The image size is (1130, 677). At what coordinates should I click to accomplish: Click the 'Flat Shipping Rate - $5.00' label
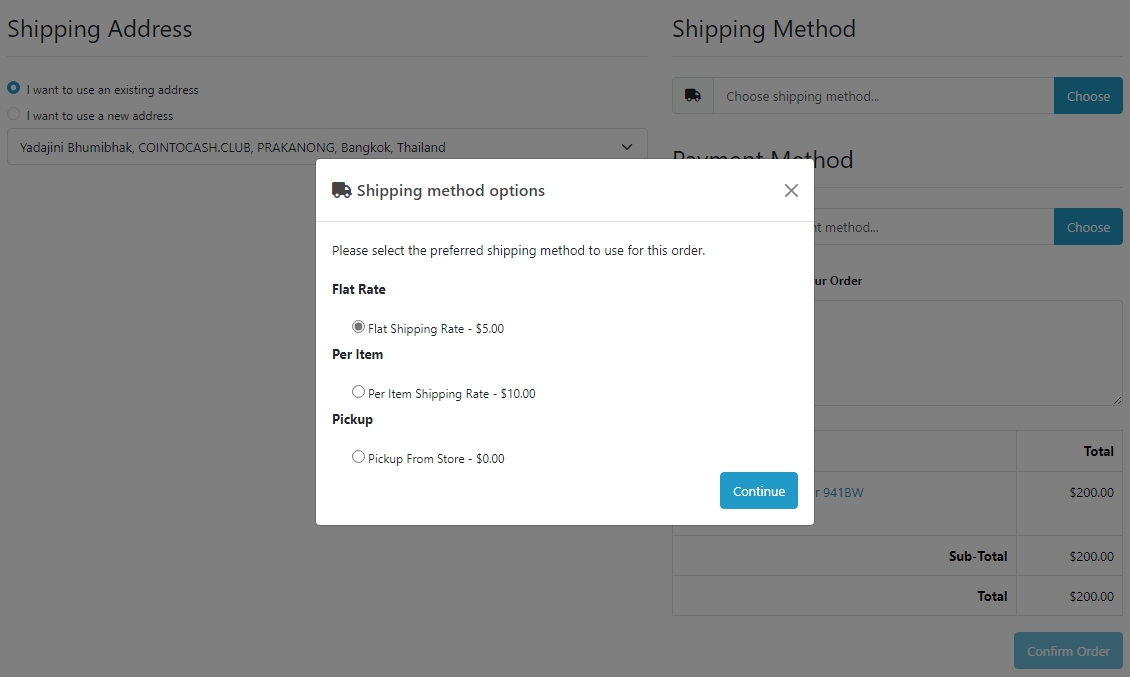click(436, 329)
